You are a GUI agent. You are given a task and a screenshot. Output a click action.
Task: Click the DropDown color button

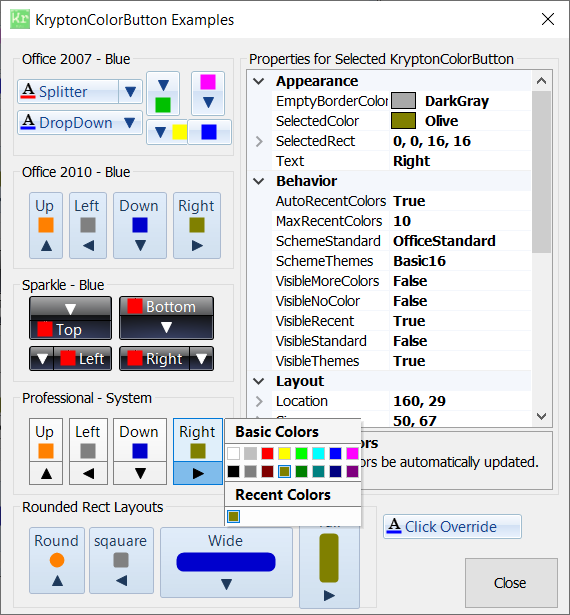(80, 123)
